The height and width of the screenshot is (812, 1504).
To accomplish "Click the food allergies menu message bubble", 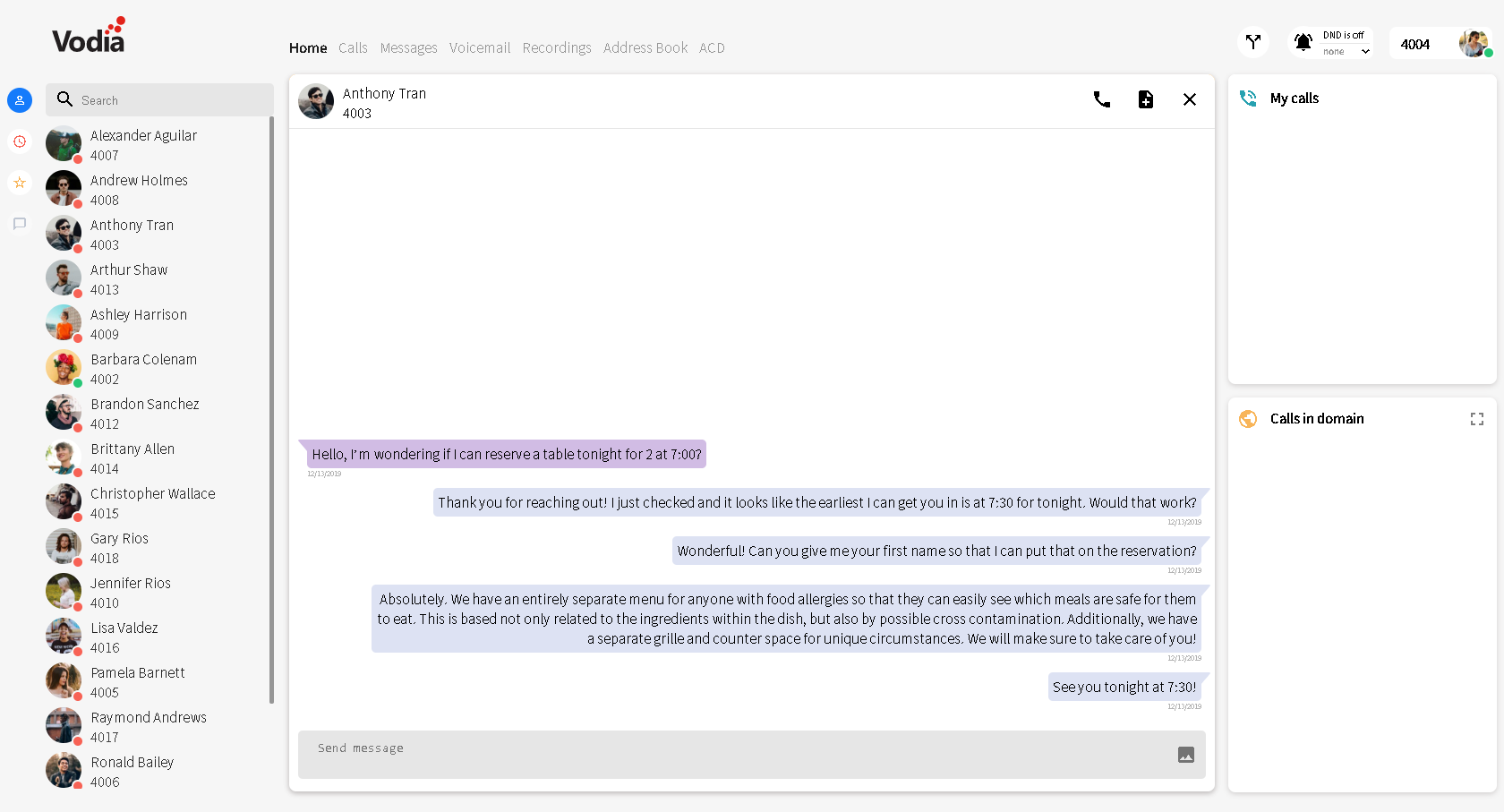I will [x=786, y=619].
